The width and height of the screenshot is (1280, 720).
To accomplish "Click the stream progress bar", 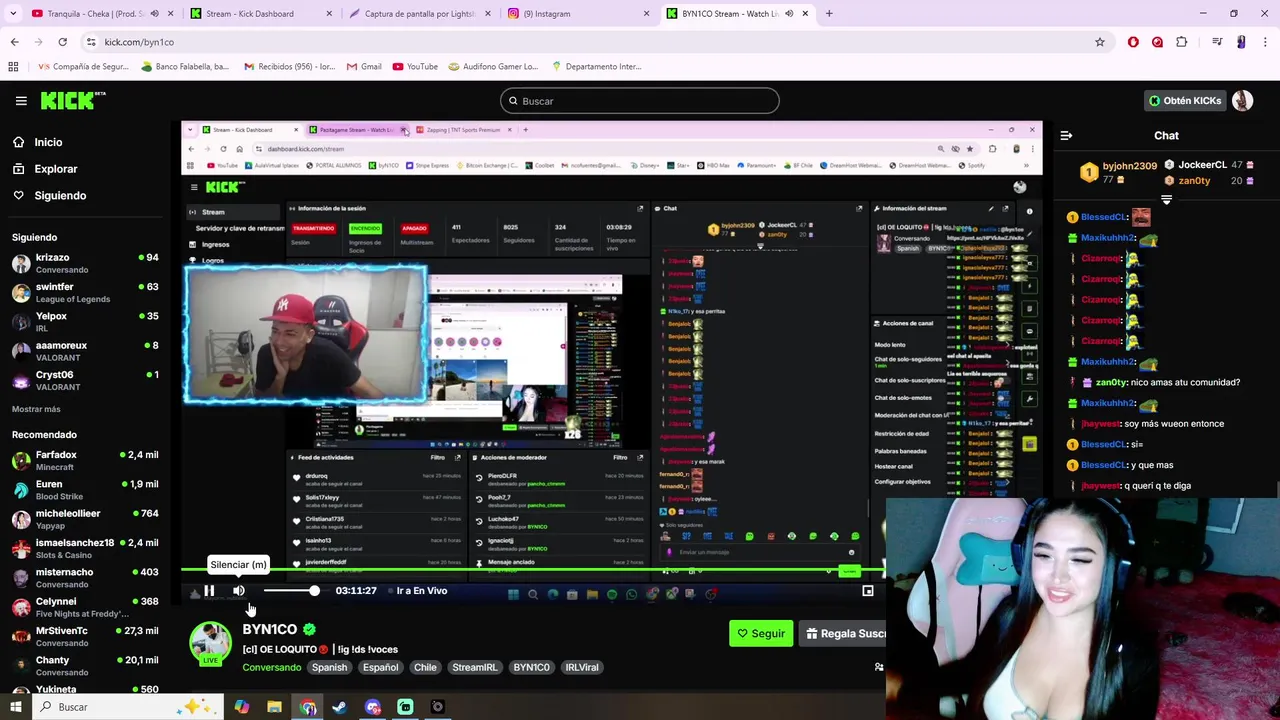I will click(x=532, y=572).
